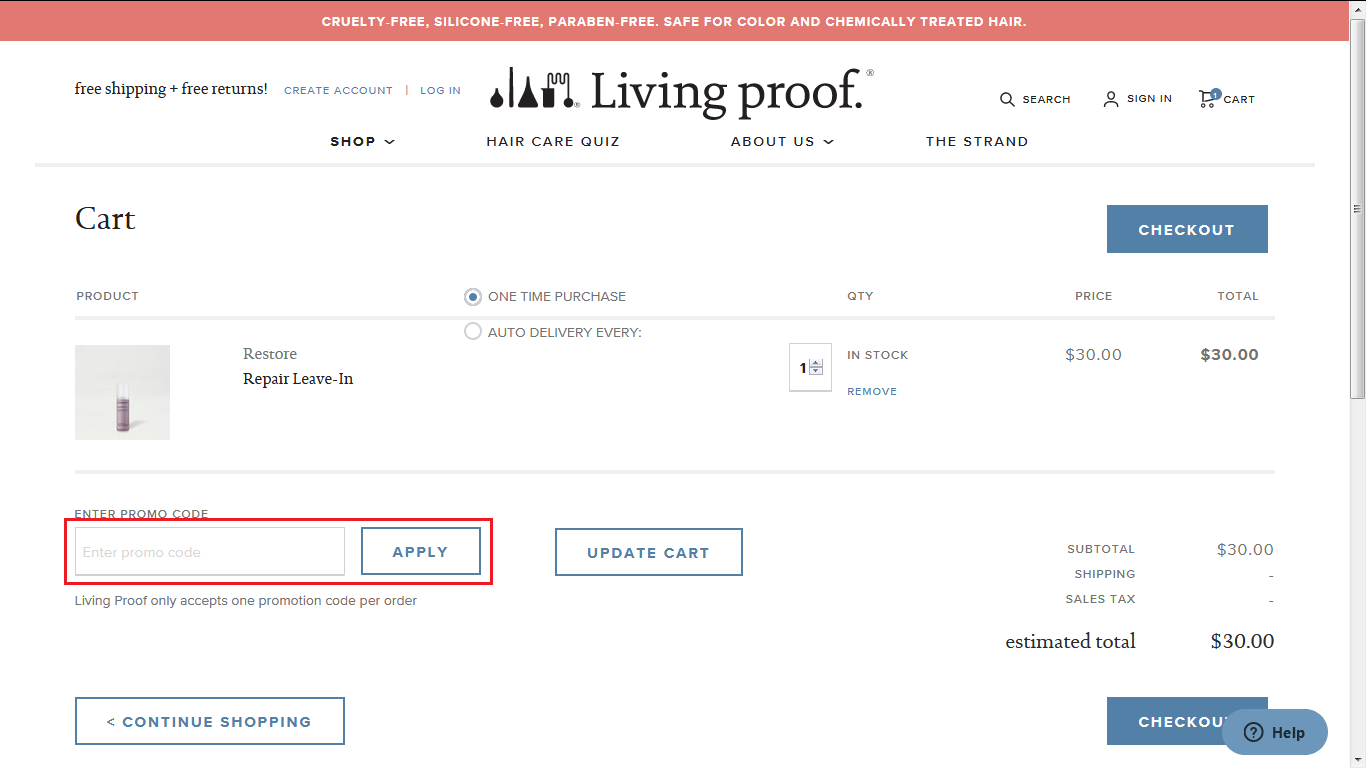The width and height of the screenshot is (1366, 768).
Task: Click the Log In link
Action: coord(440,90)
